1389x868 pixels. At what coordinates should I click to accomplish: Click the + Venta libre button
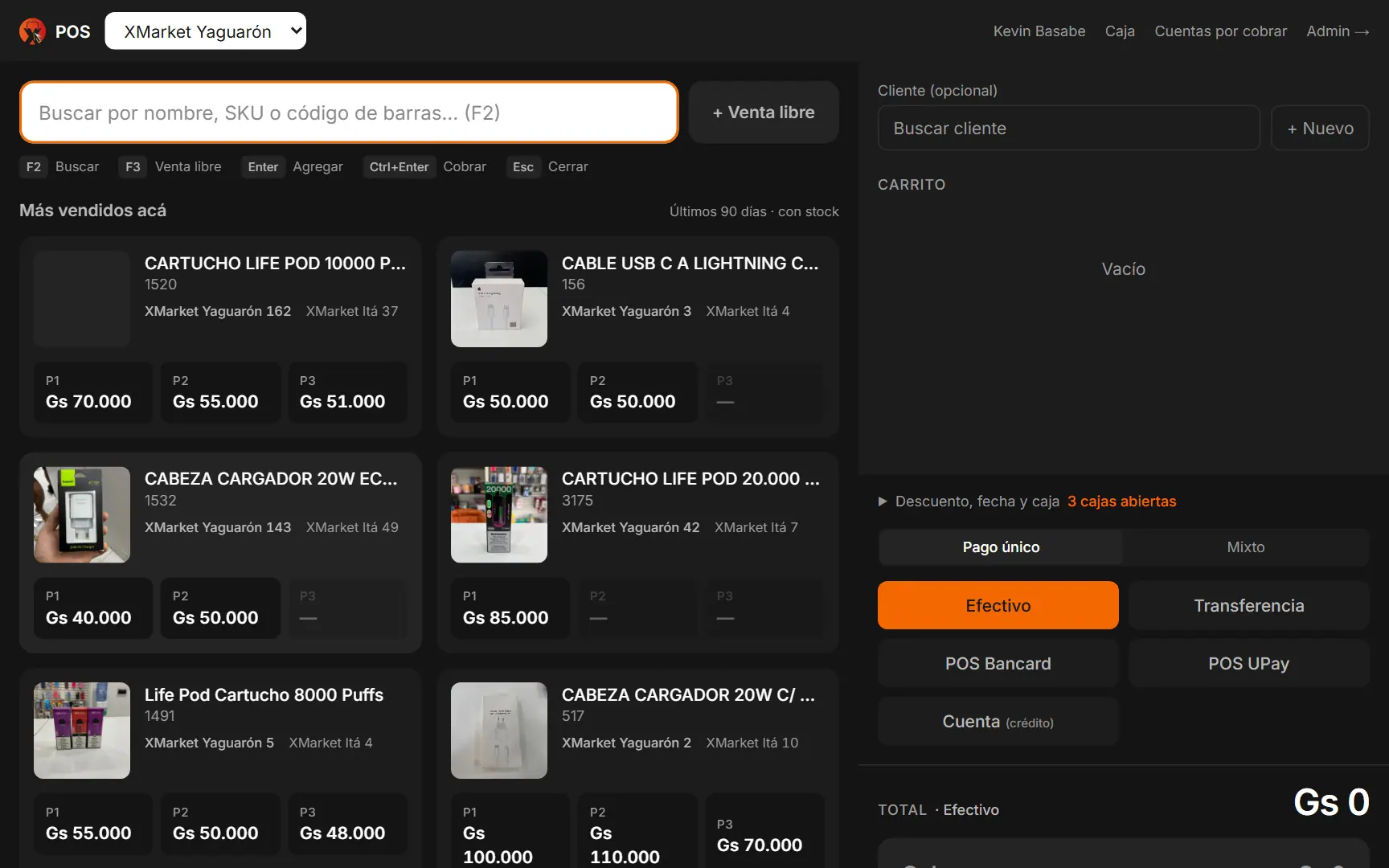pyautogui.click(x=764, y=113)
